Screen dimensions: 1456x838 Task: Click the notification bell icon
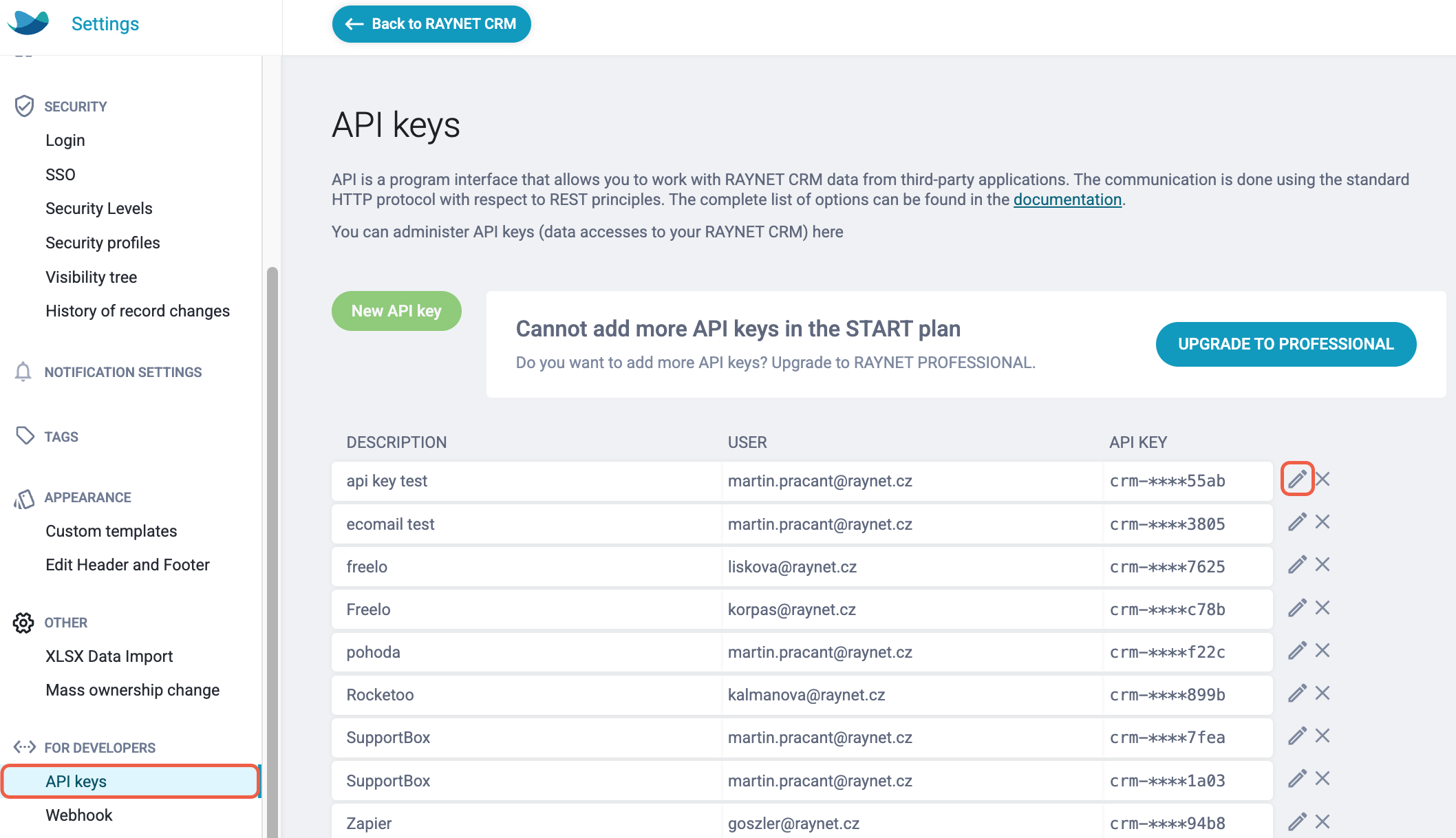point(23,372)
